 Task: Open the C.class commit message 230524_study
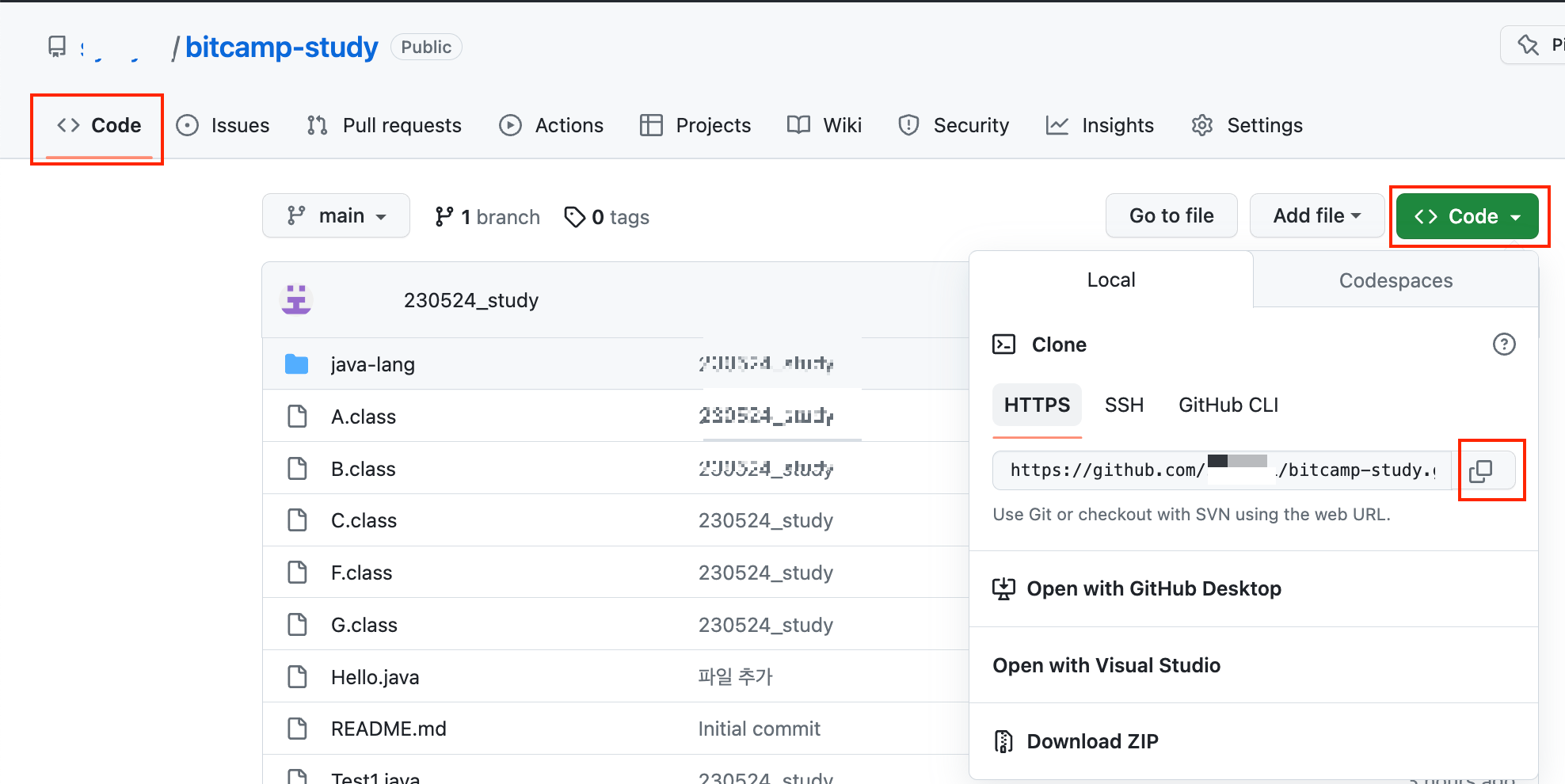click(x=765, y=520)
